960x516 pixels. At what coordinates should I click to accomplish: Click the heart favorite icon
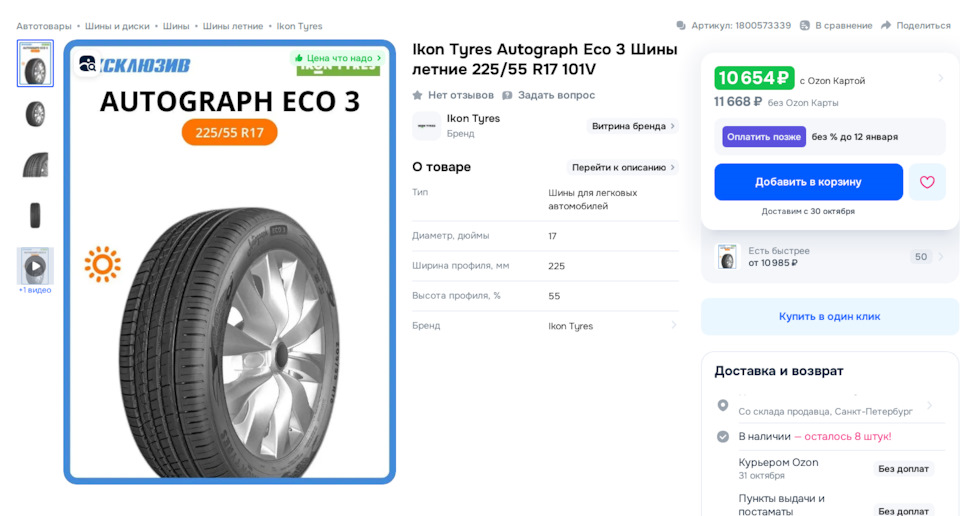click(927, 182)
